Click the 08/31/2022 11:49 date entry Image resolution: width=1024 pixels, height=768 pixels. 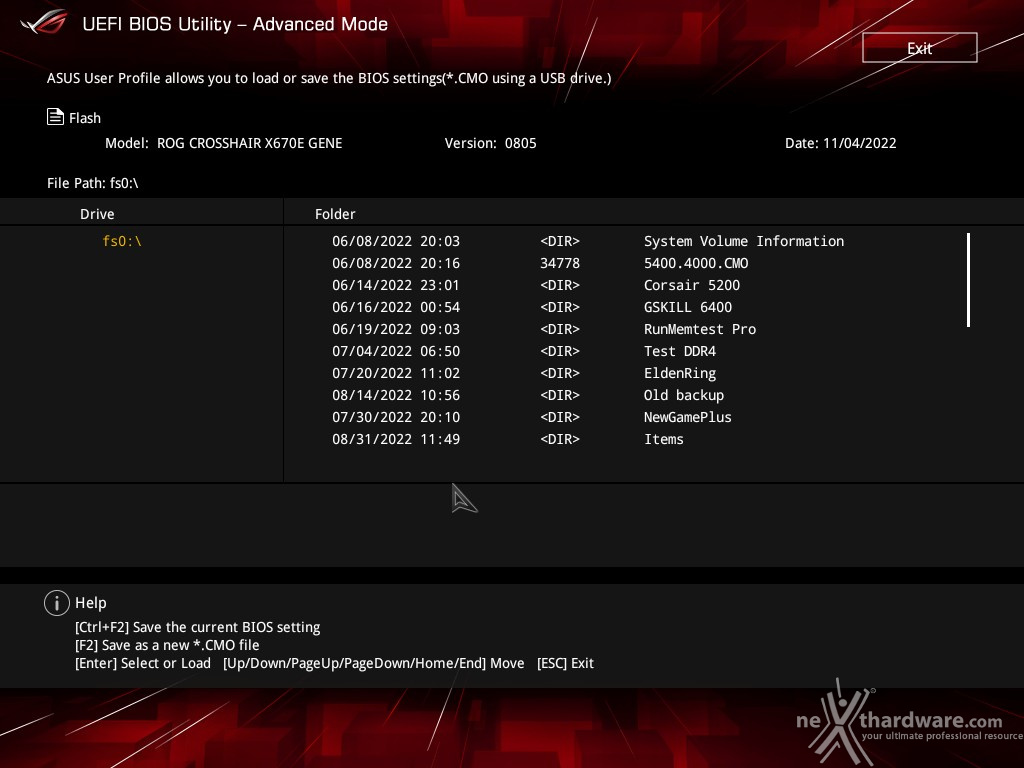tap(396, 440)
